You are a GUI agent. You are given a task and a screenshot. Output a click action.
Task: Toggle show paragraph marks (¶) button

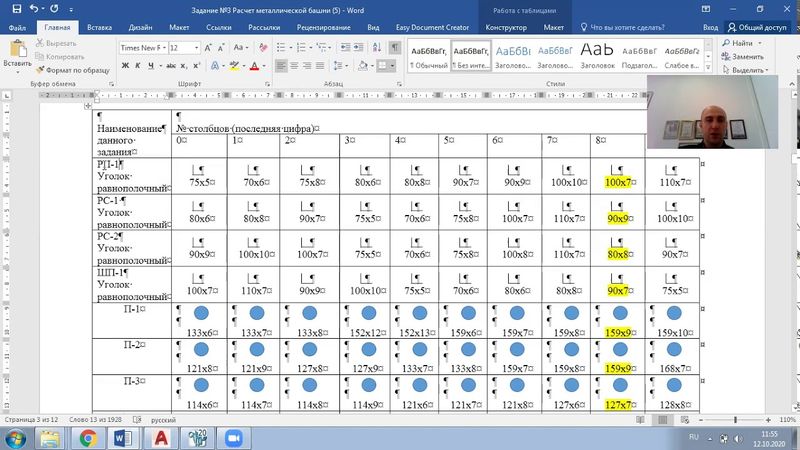pos(395,47)
